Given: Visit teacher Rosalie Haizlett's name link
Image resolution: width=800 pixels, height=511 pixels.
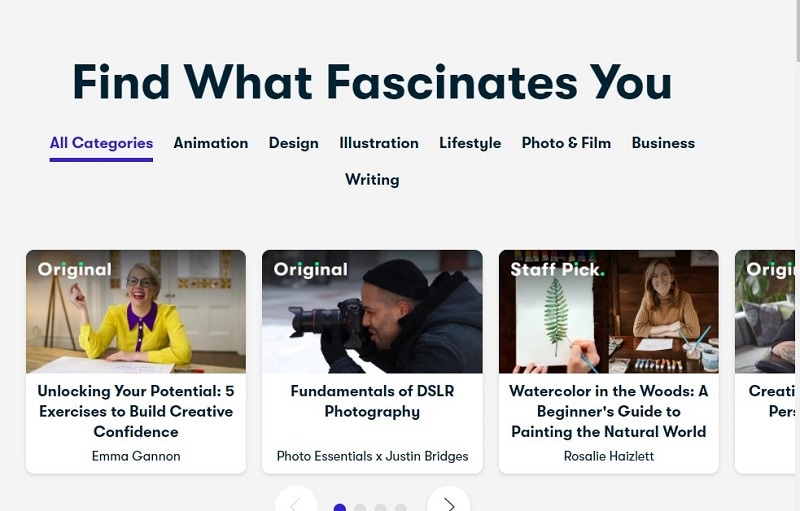Looking at the screenshot, I should (608, 456).
